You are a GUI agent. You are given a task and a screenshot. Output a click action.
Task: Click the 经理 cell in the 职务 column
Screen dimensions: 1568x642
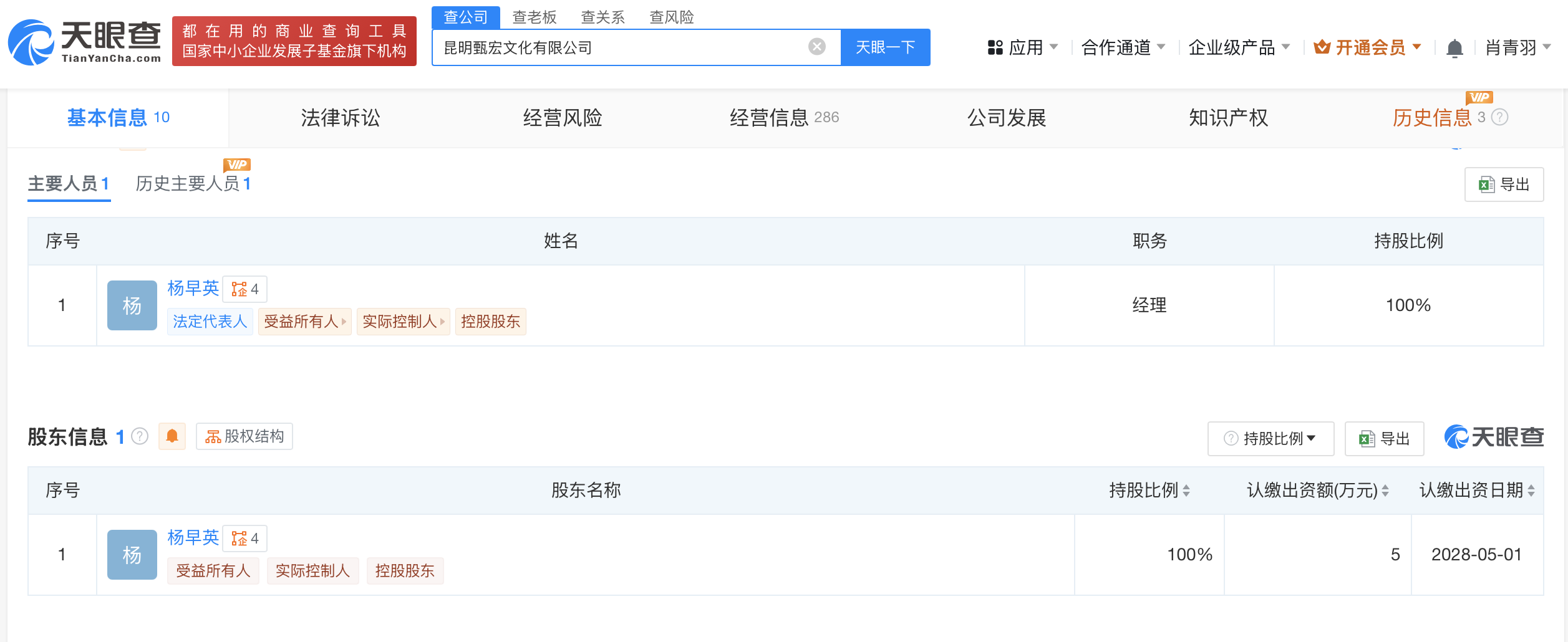(x=1149, y=305)
